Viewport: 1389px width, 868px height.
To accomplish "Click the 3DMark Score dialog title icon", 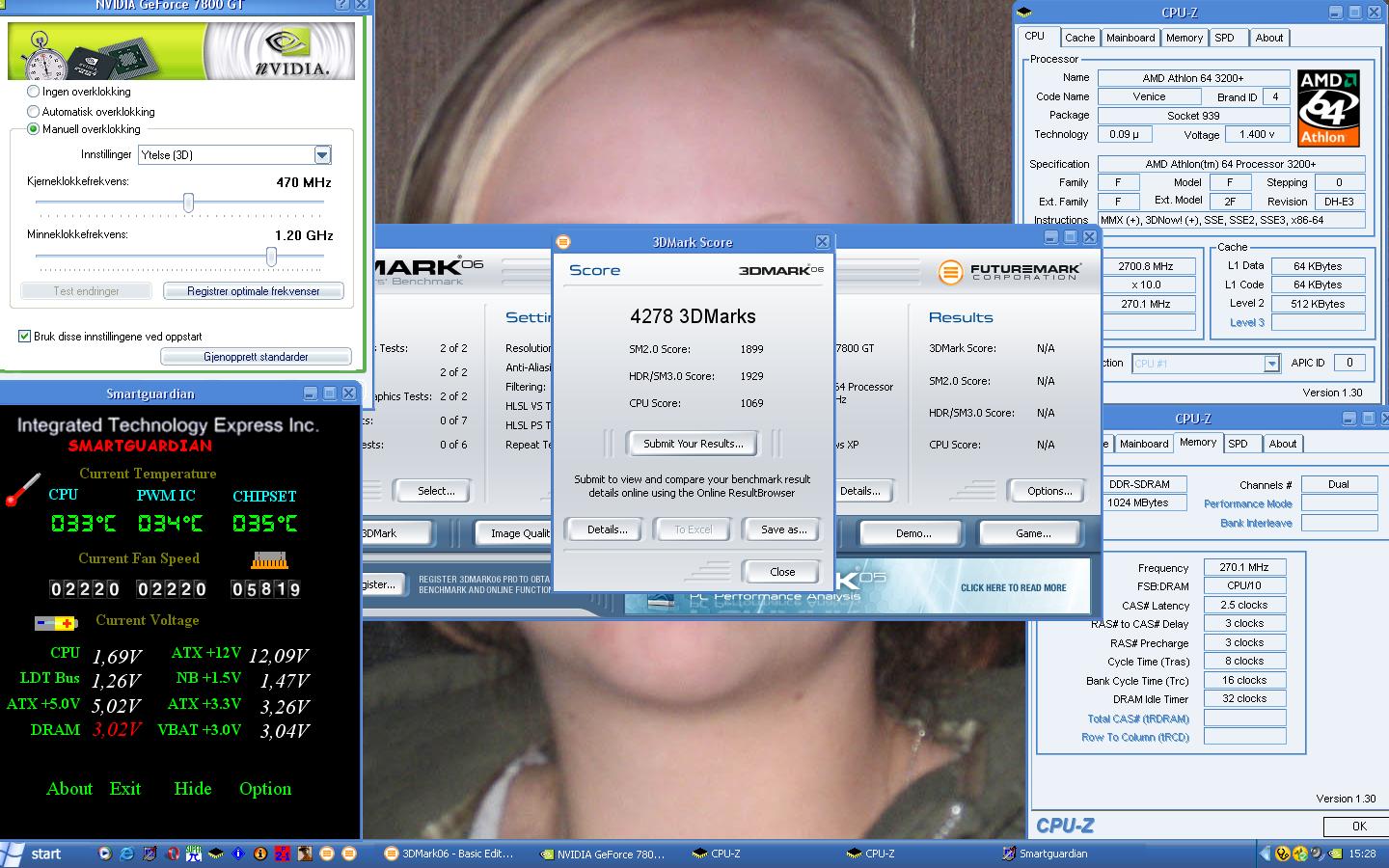I will (x=563, y=242).
